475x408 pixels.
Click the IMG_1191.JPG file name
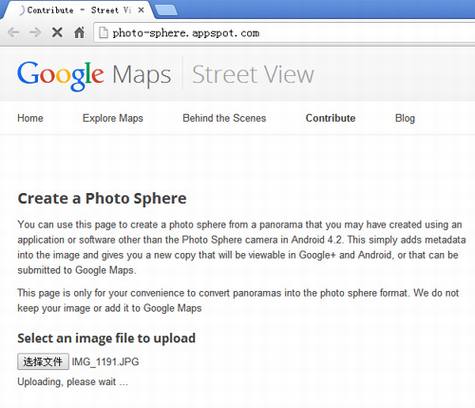[x=105, y=362]
